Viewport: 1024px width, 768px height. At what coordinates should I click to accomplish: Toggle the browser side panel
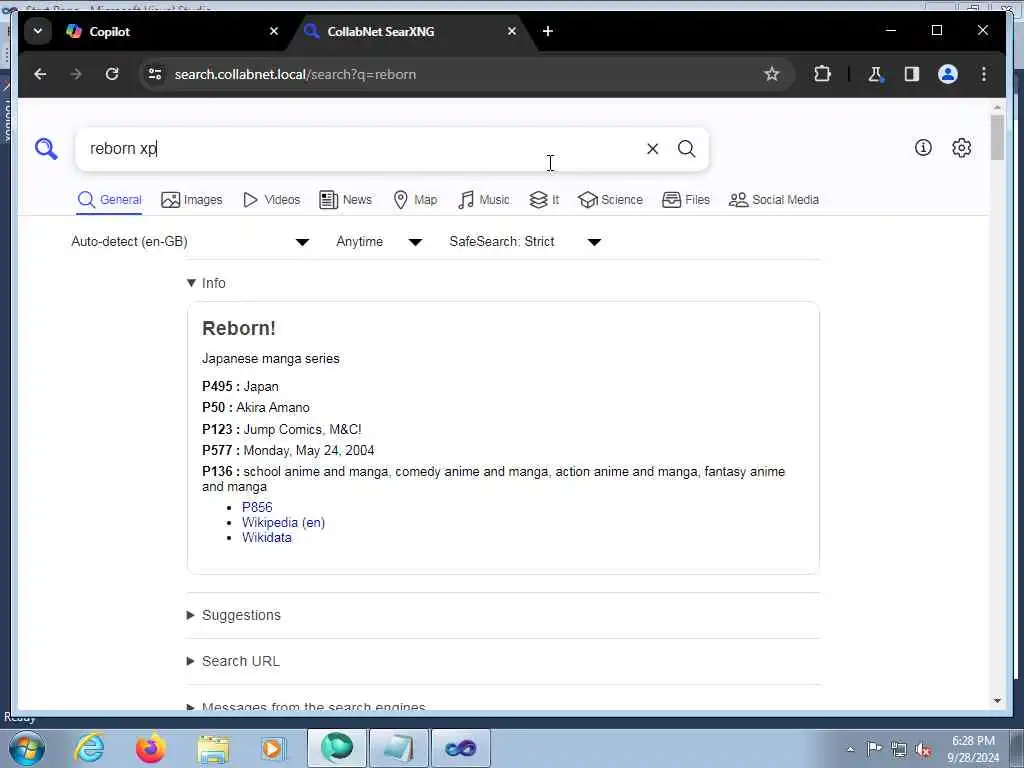912,74
